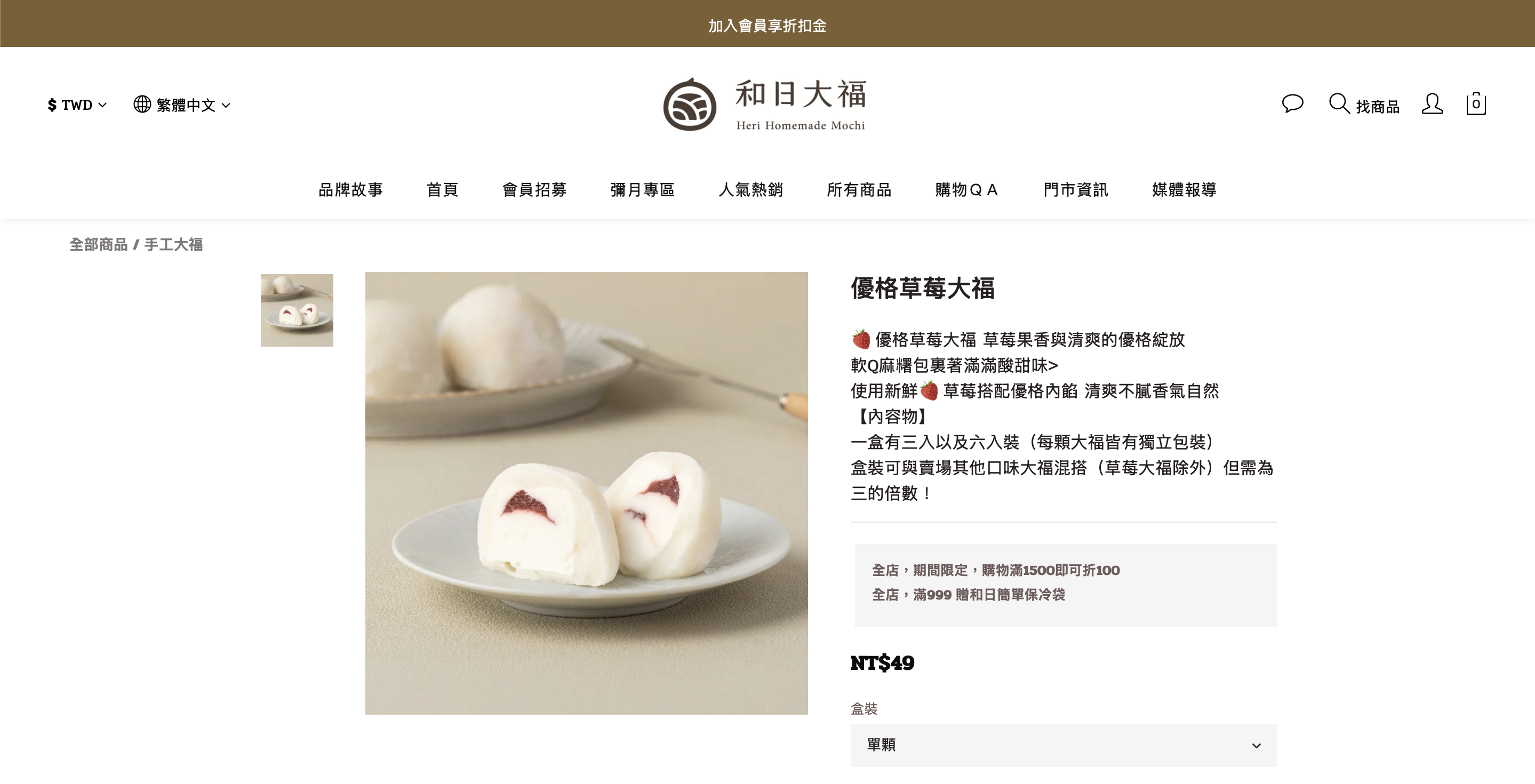Select the 彌月專區 menu item

coord(642,189)
